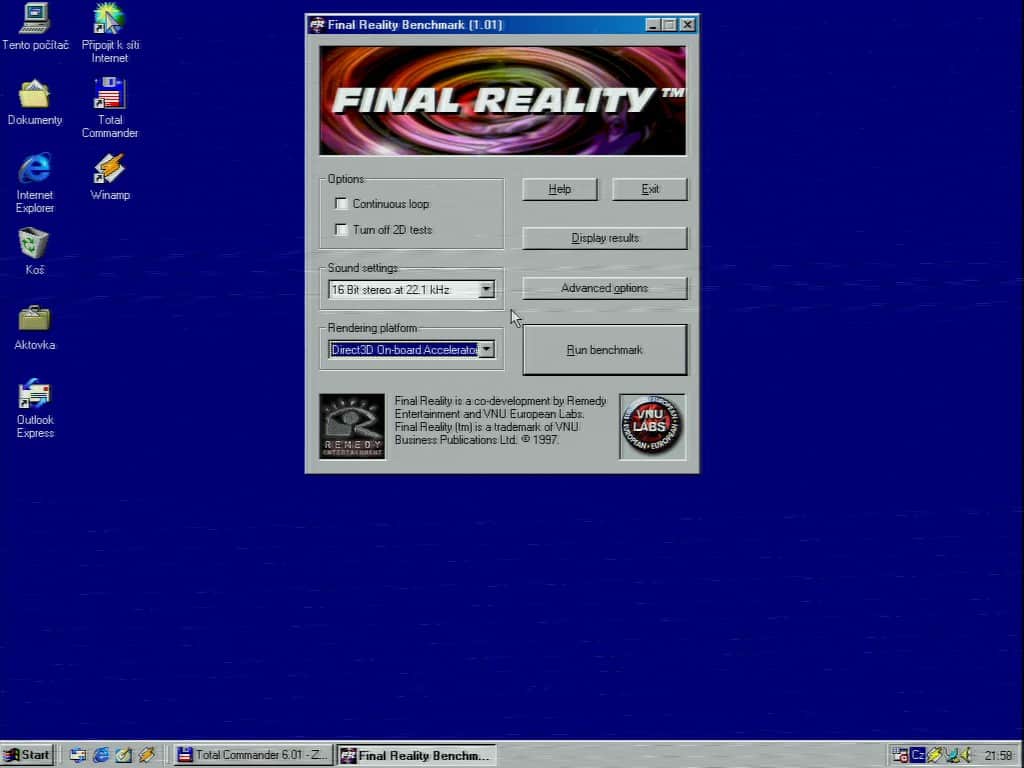Screen dimensions: 1024x768
Task: Click the VNU Labs logo
Action: pyautogui.click(x=652, y=426)
